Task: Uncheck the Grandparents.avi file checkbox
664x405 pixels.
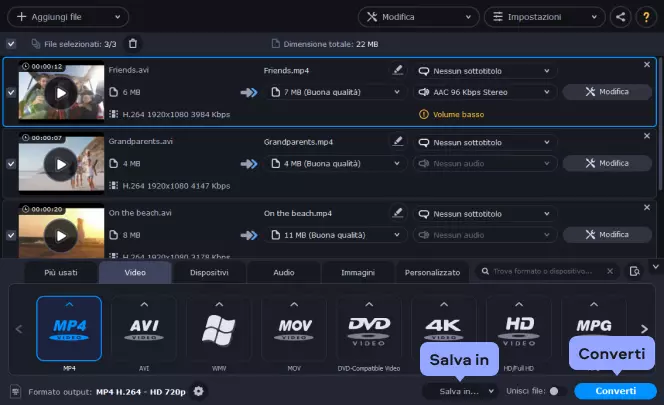Action: (11, 164)
